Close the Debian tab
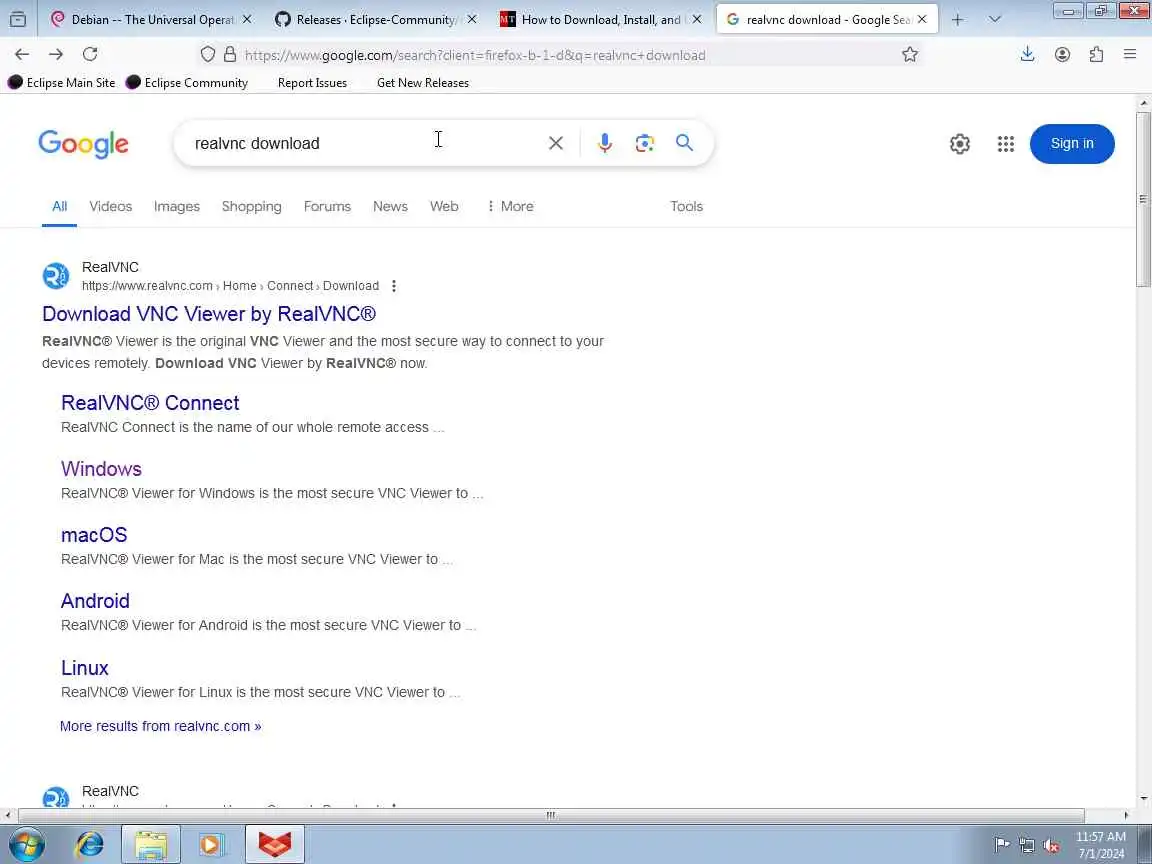This screenshot has width=1152, height=864. [247, 20]
